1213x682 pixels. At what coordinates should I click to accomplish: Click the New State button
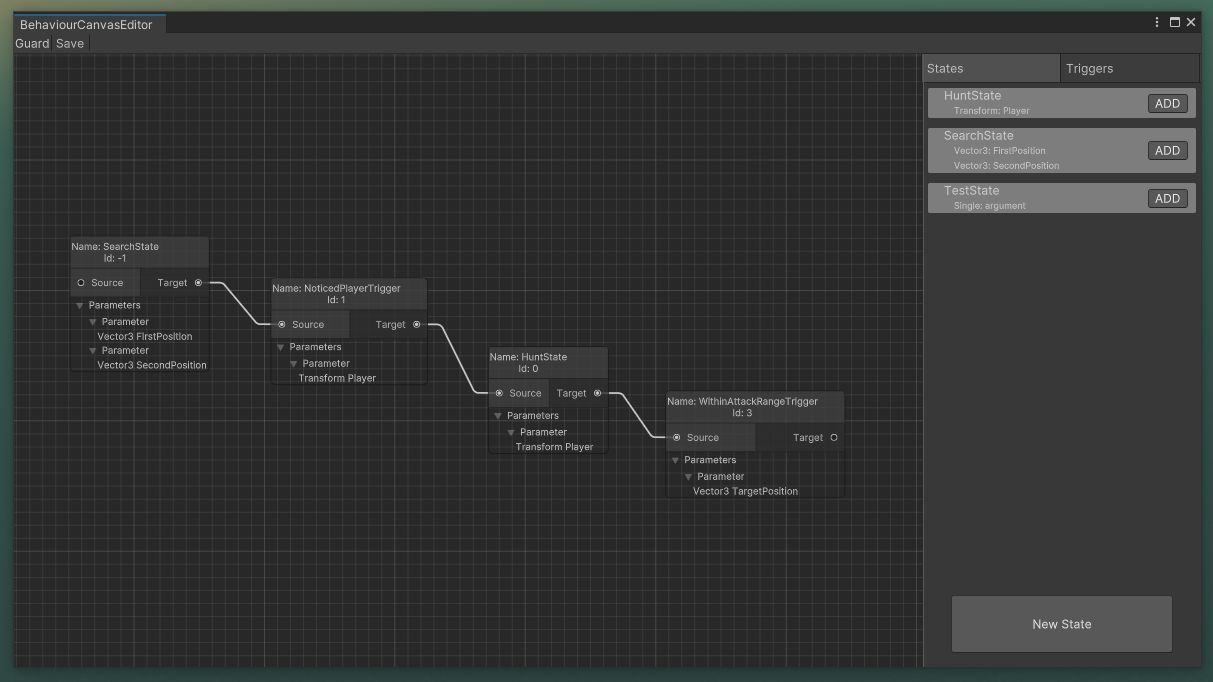coord(1061,623)
